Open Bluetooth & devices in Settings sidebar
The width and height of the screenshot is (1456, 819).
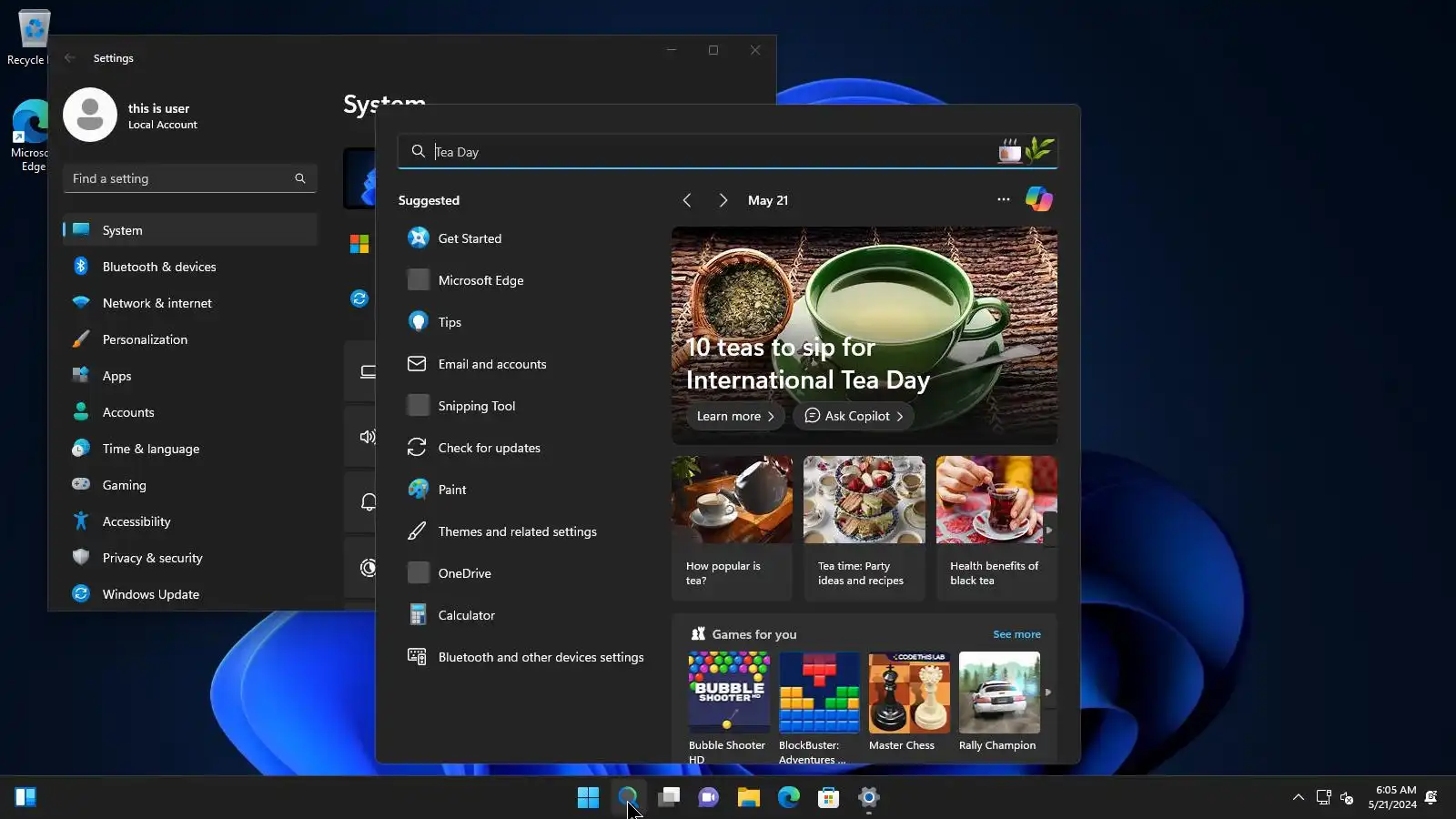[190, 267]
